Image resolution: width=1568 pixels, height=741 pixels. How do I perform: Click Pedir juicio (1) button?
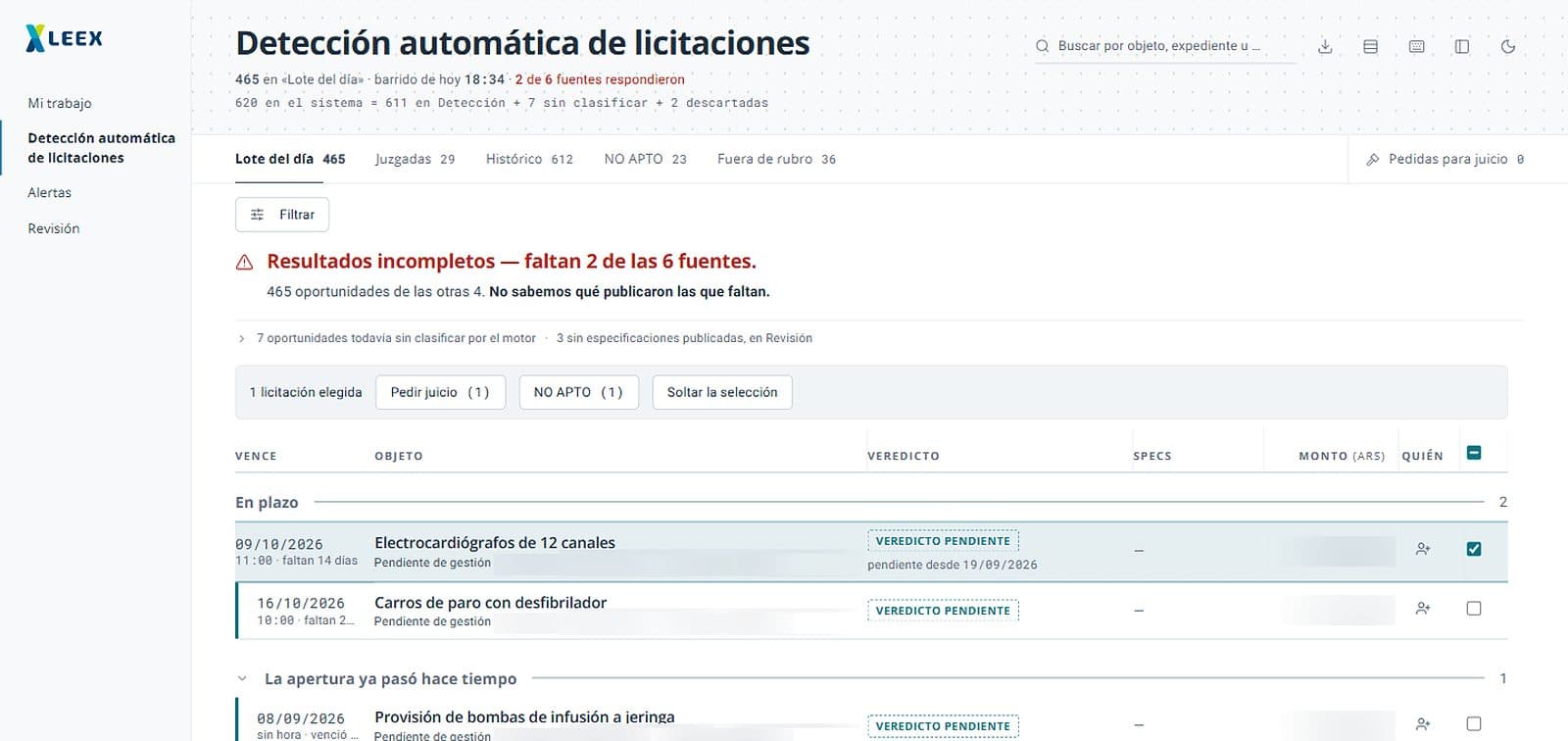tap(440, 392)
